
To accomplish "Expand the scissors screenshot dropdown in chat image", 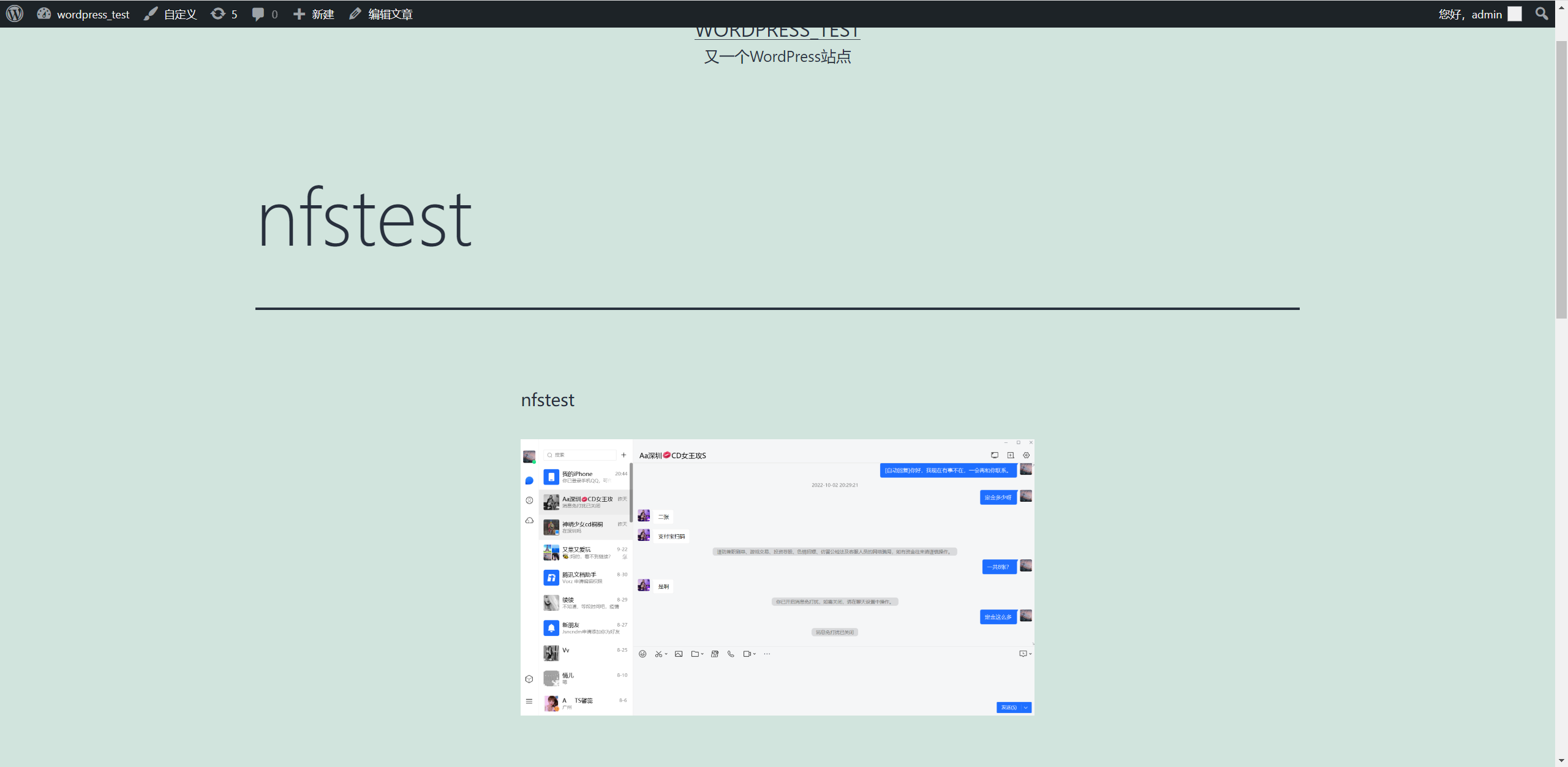I will click(x=666, y=654).
